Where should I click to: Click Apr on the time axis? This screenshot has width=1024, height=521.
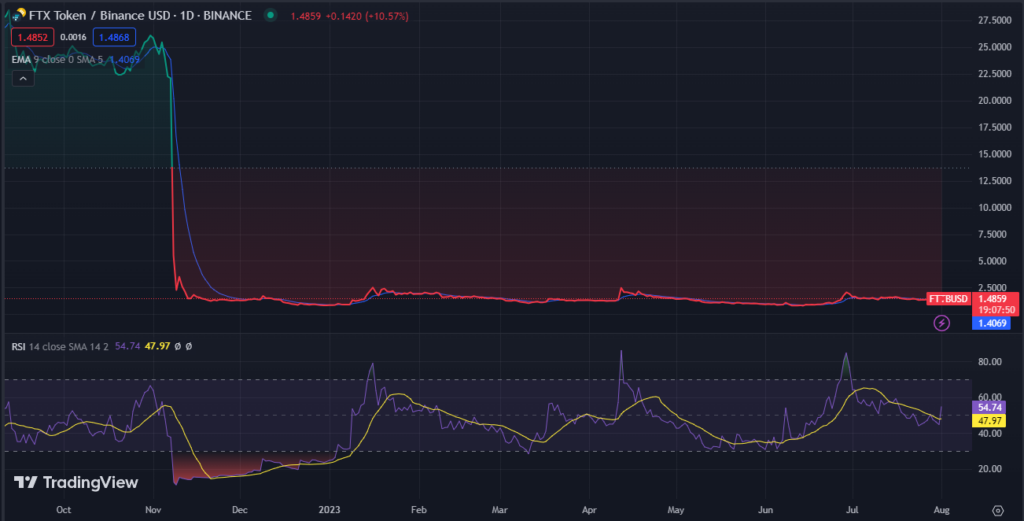point(589,510)
